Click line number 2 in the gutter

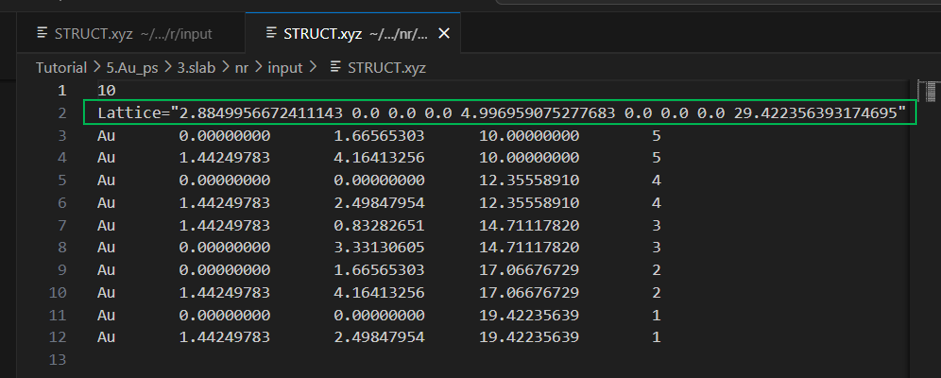click(61, 113)
